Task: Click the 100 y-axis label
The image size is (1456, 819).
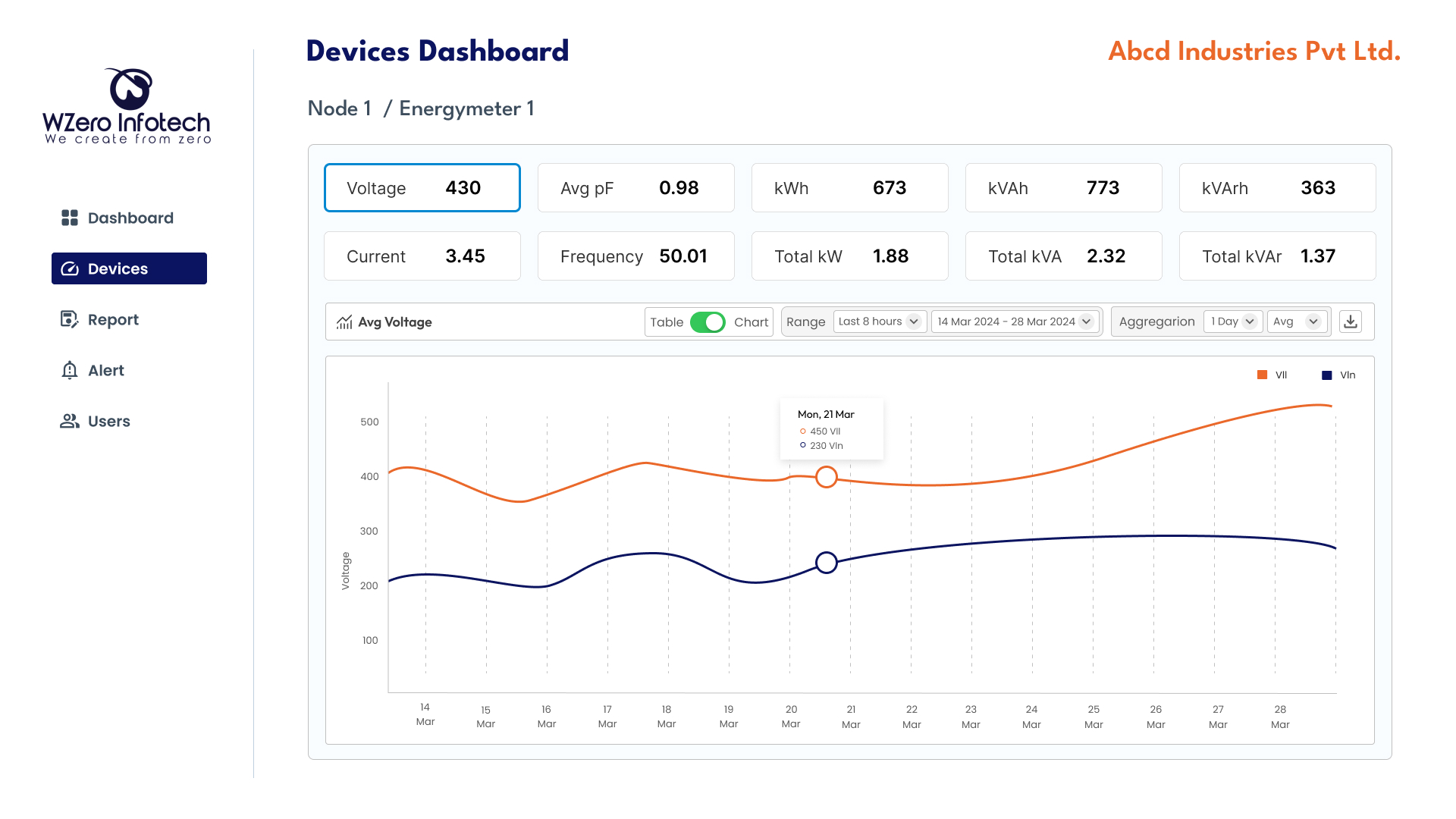Action: pos(370,640)
